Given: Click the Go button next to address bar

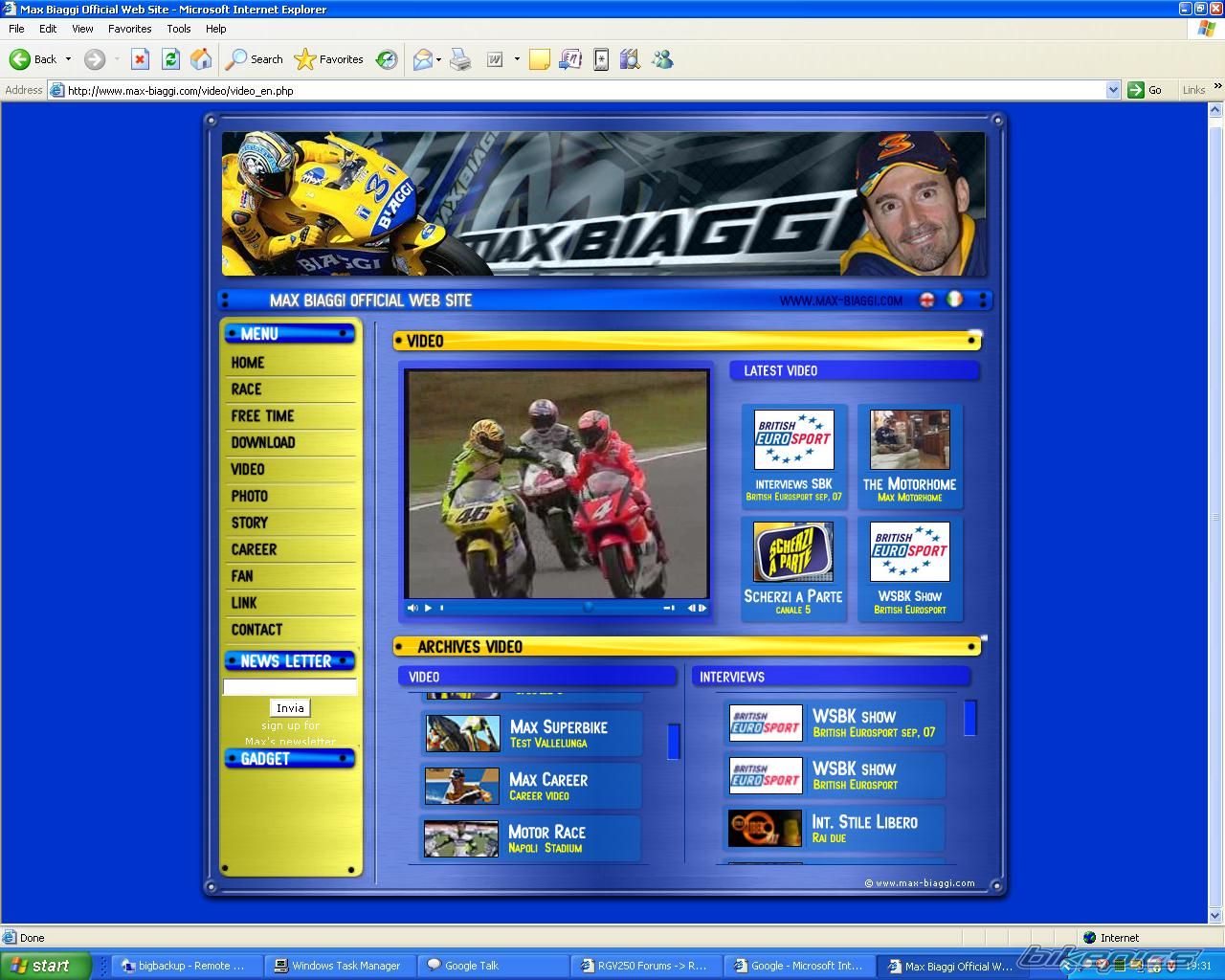Looking at the screenshot, I should click(x=1146, y=90).
